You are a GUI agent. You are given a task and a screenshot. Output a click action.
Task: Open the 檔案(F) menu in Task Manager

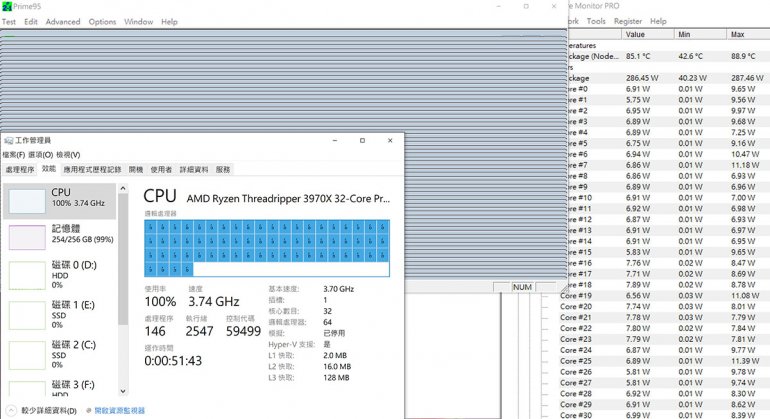14,155
